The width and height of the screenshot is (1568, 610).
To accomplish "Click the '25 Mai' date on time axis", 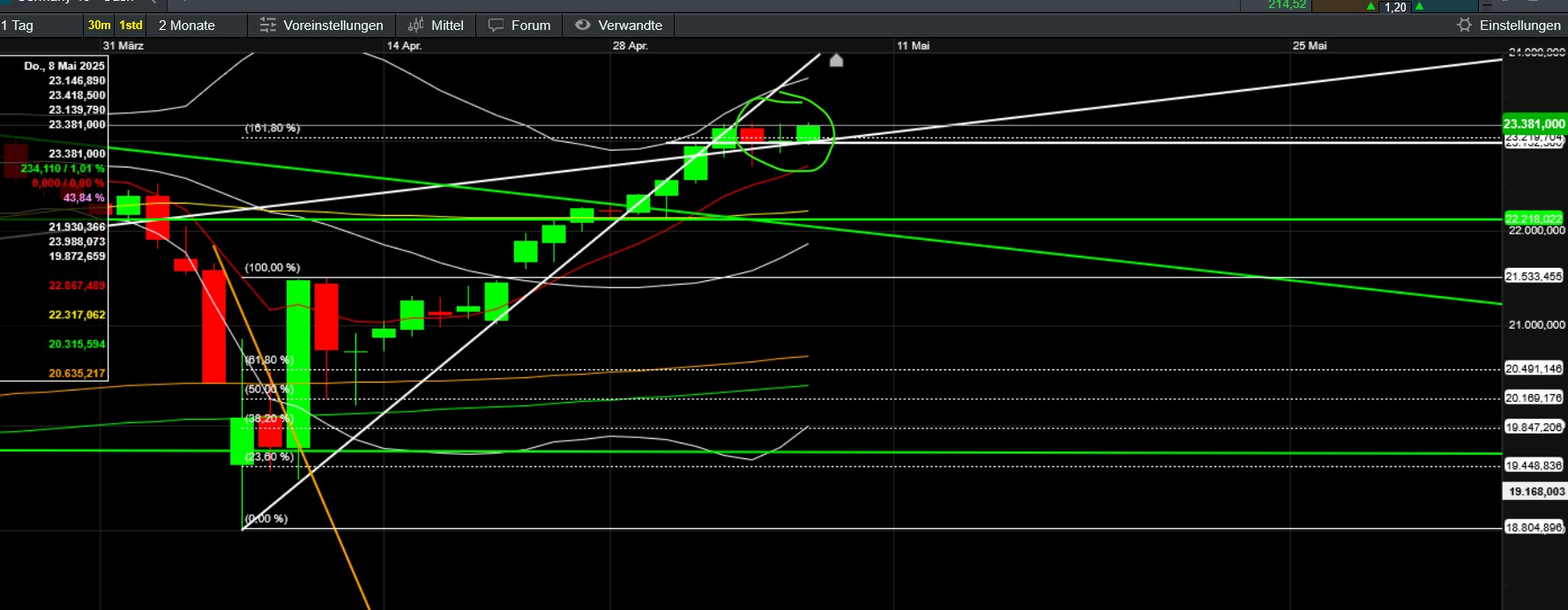I will click(1310, 46).
